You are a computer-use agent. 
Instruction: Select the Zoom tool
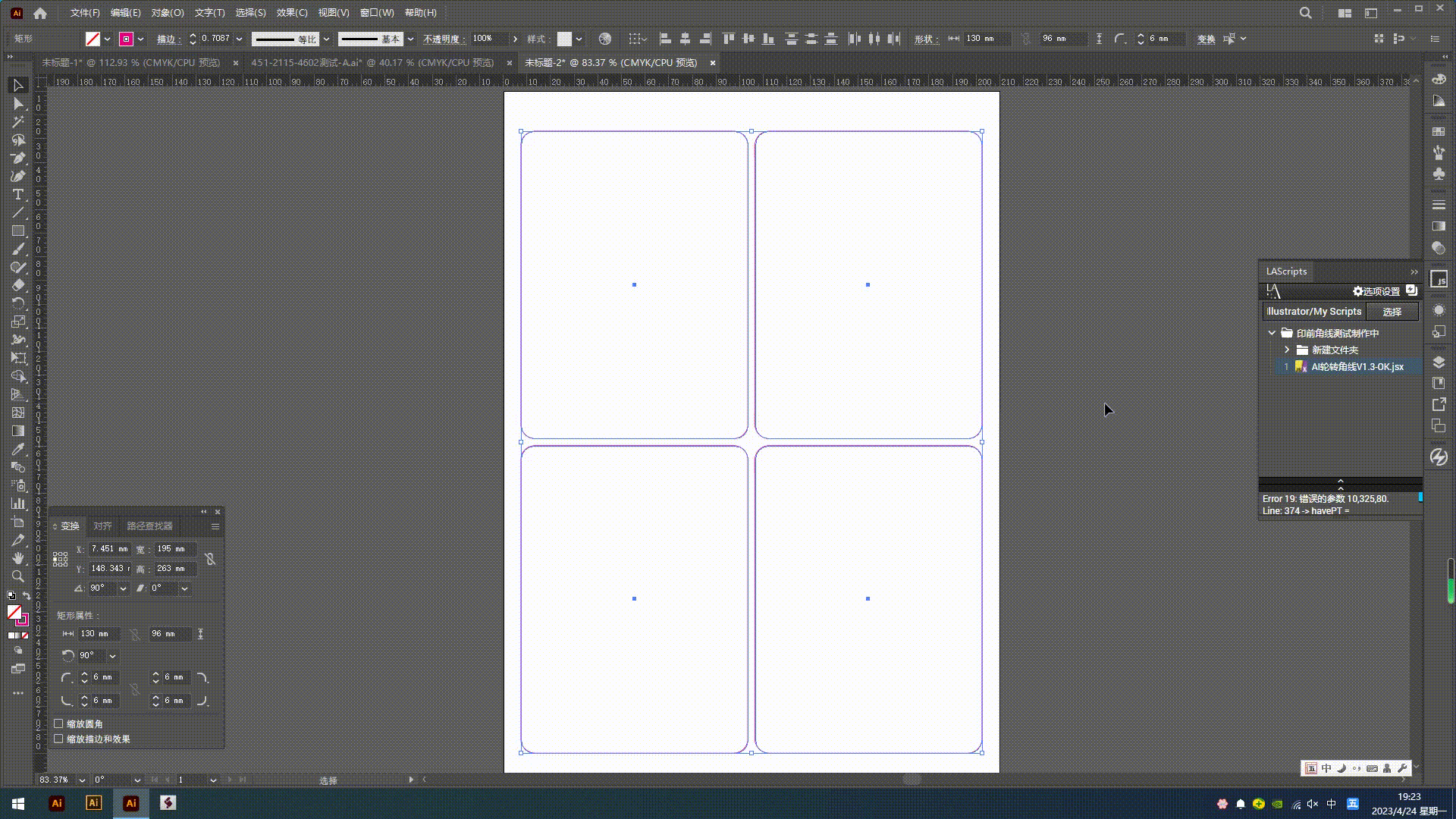click(x=18, y=576)
